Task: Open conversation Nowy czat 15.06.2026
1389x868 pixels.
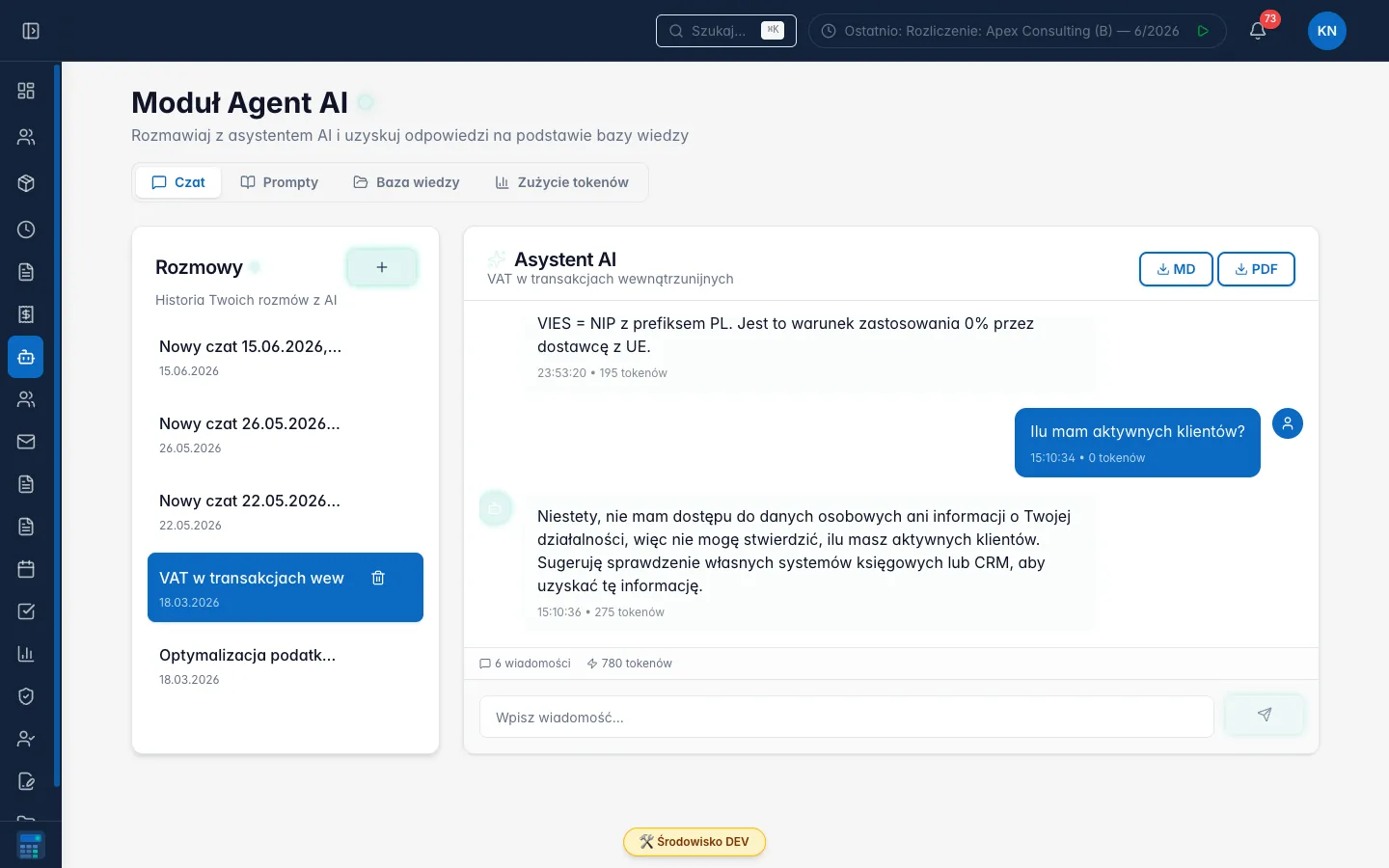Action: tap(286, 357)
